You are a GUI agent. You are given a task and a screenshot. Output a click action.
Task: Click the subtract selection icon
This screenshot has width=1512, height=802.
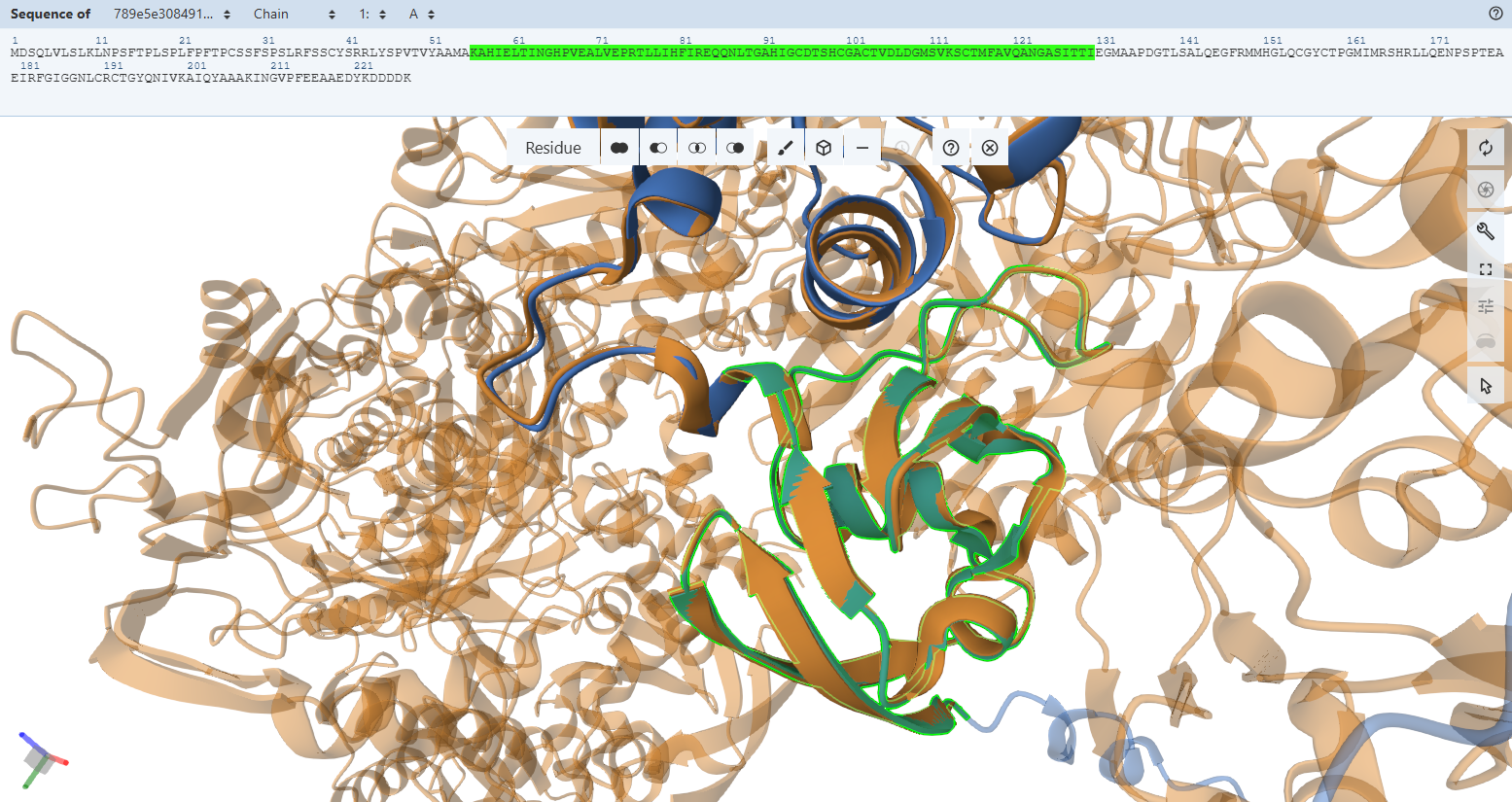[x=658, y=148]
